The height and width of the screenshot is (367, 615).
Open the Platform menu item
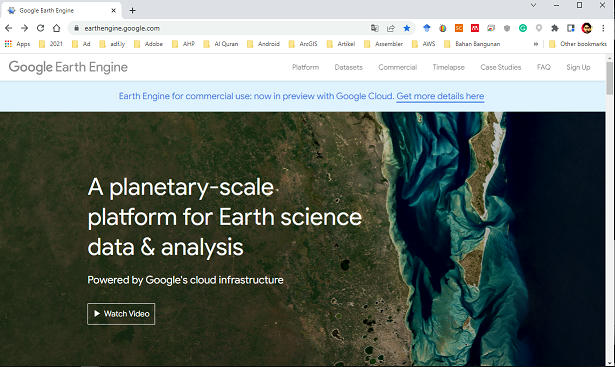pos(306,67)
